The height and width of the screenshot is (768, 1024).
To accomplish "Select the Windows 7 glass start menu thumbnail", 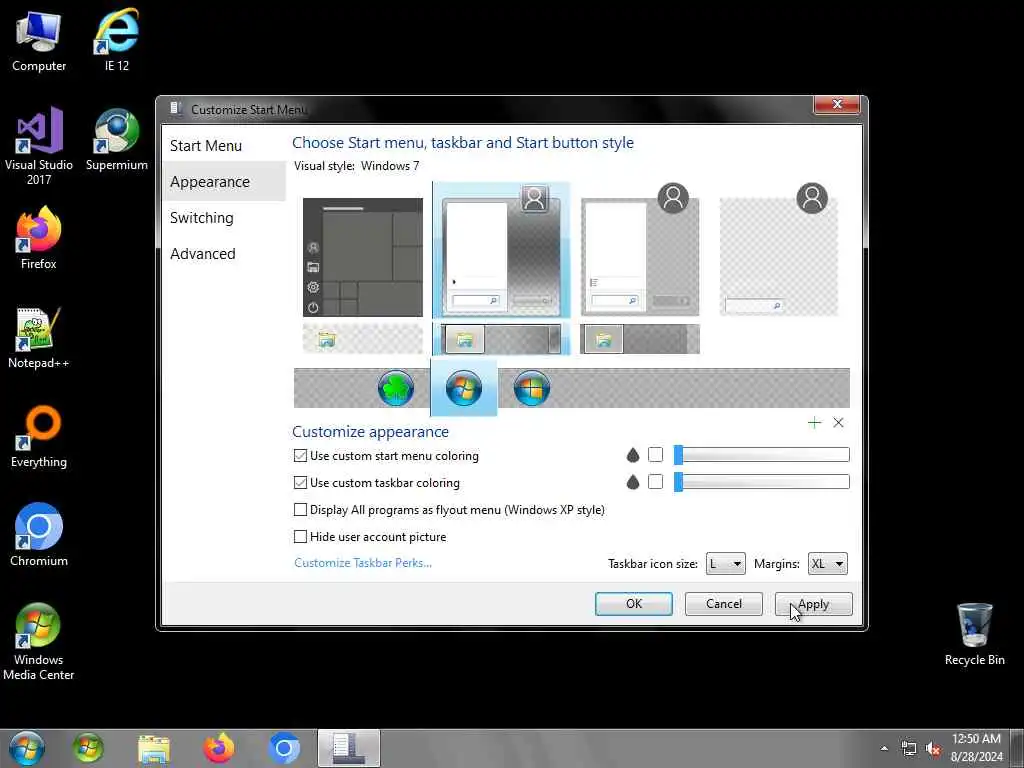I will click(x=502, y=251).
